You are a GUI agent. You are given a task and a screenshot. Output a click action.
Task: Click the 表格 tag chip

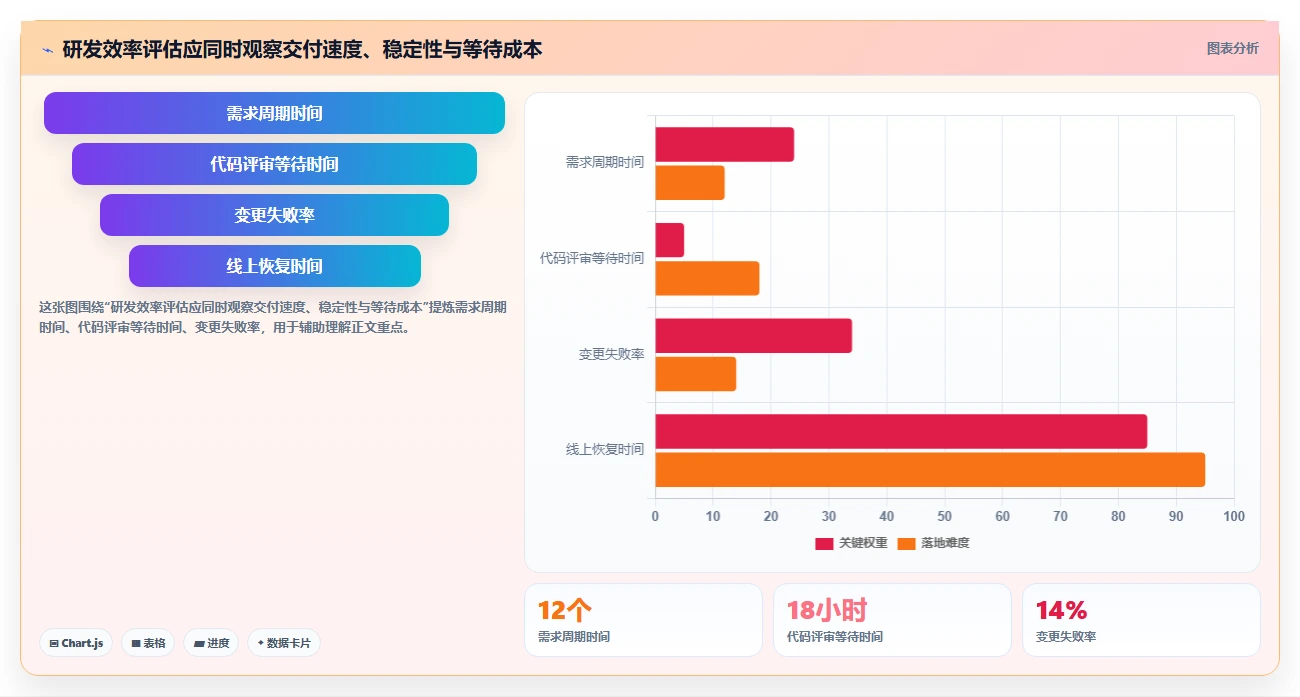[x=148, y=643]
